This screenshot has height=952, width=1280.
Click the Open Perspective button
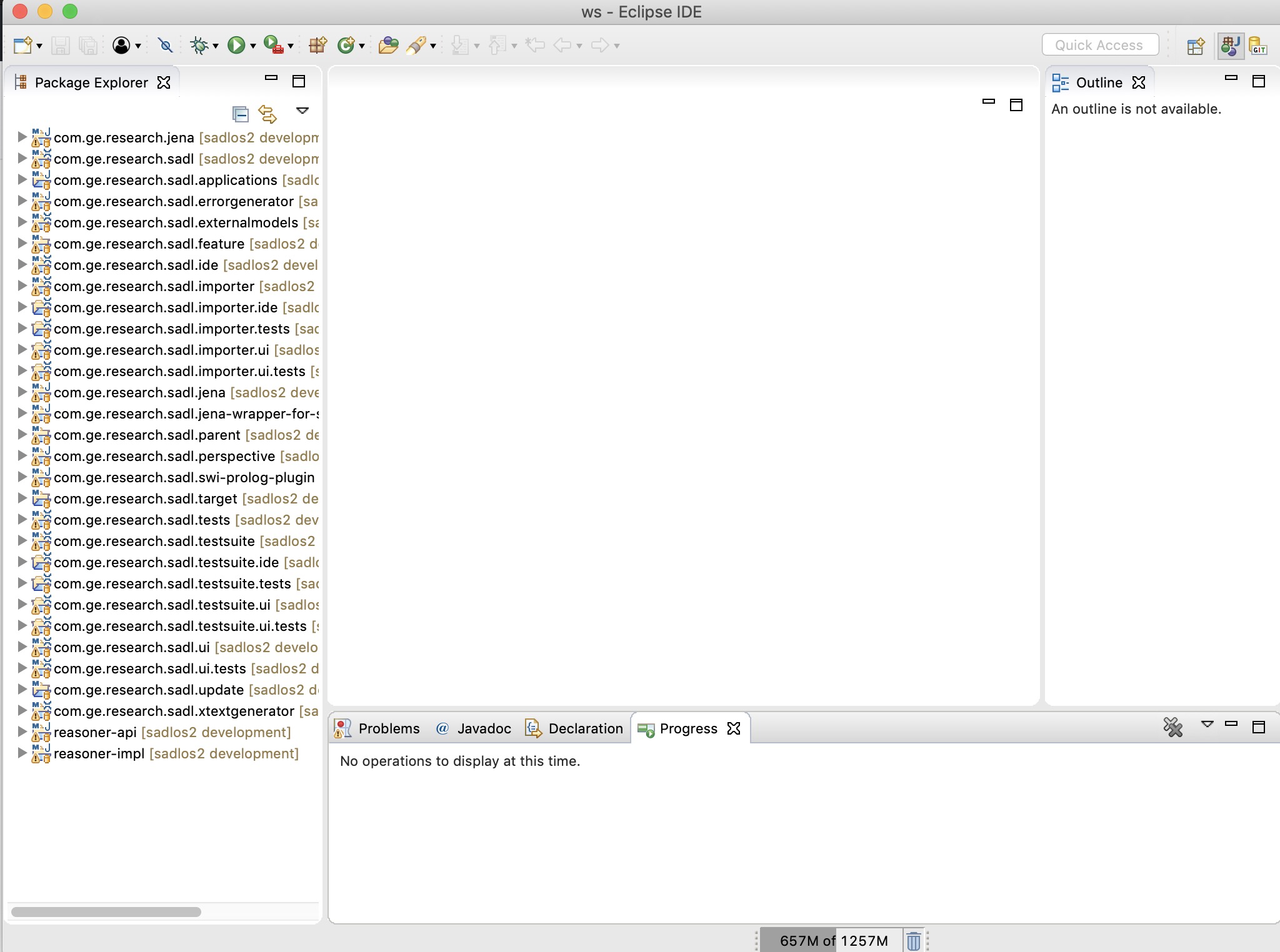pyautogui.click(x=1195, y=46)
